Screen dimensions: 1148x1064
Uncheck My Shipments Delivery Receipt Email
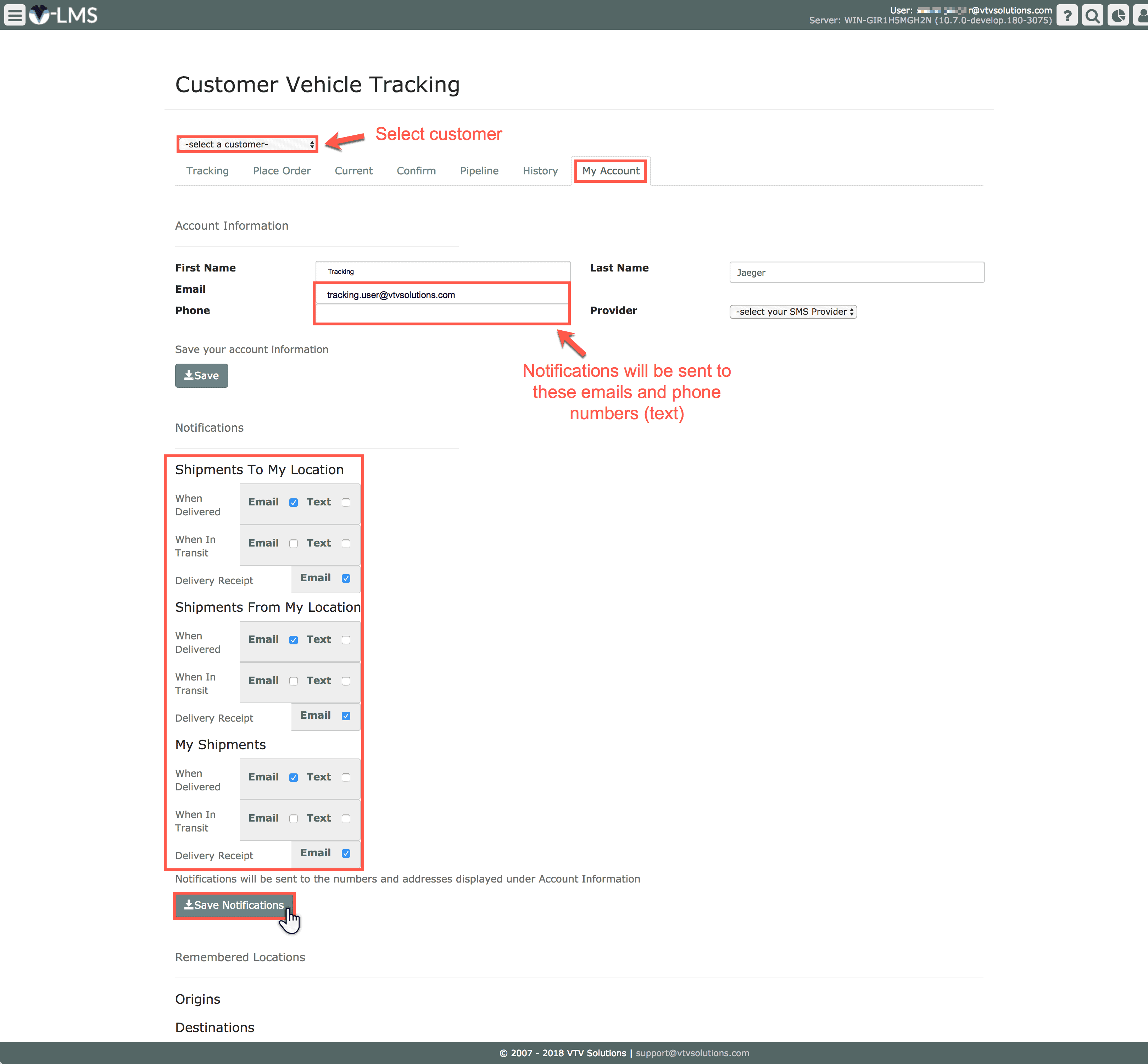[x=346, y=853]
